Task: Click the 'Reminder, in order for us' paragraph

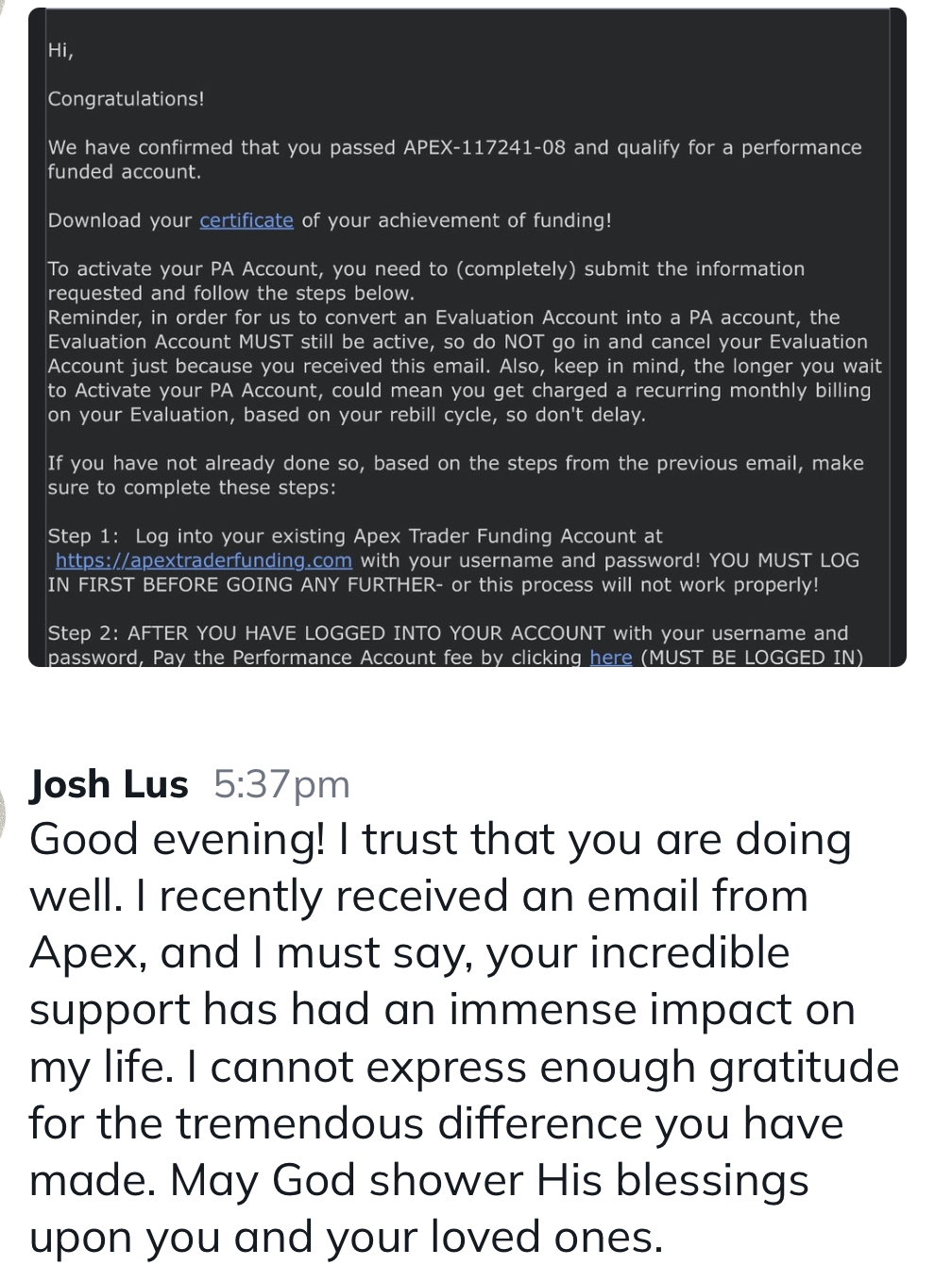Action: click(465, 367)
